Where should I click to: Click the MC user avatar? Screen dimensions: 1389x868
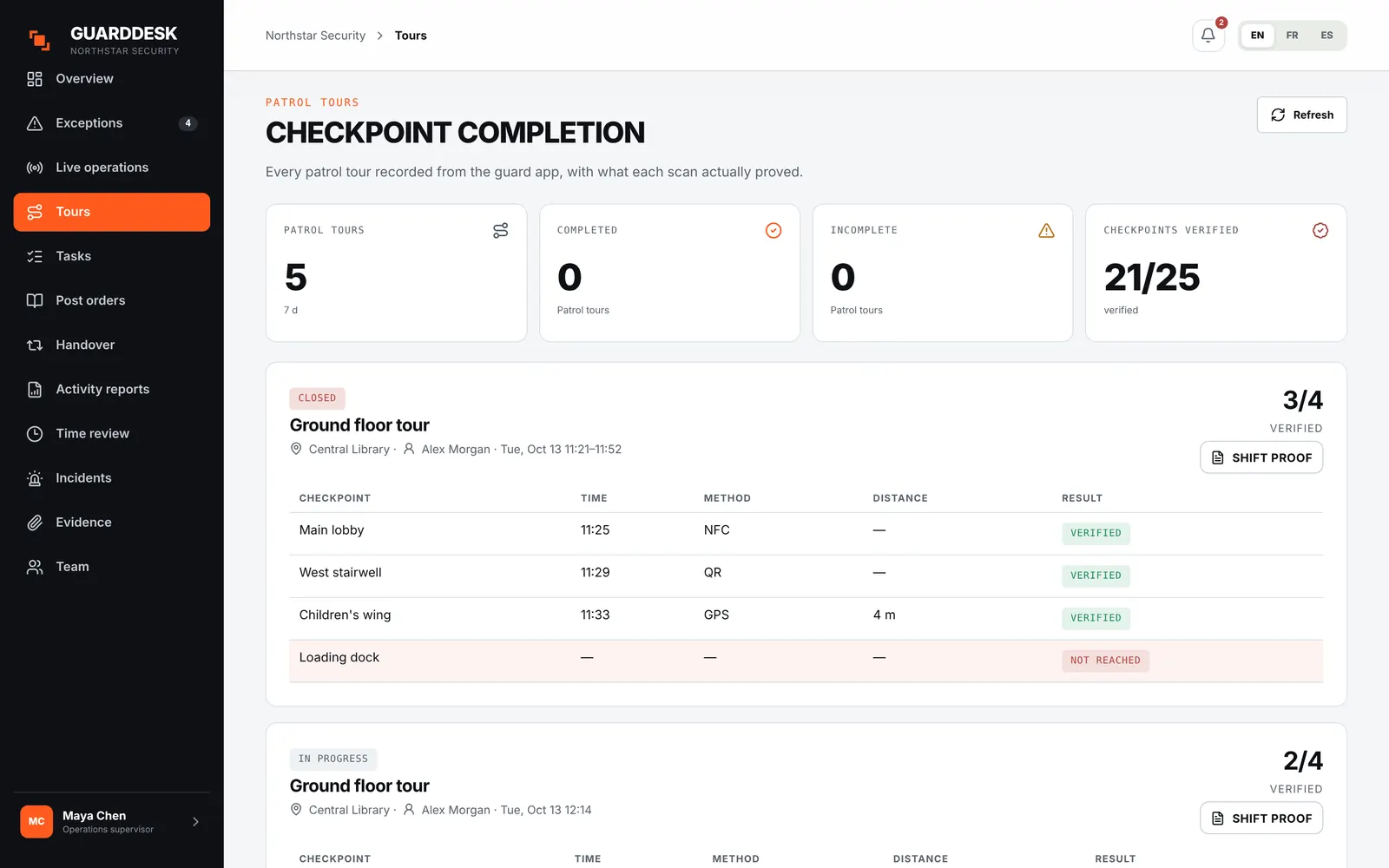(36, 821)
